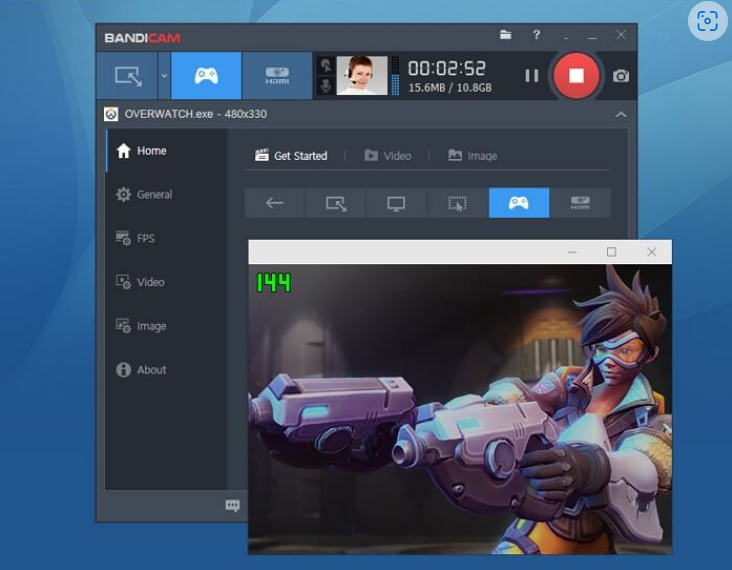Click the file size text 15.6MB / 10.8GB
The height and width of the screenshot is (570, 732).
tap(450, 88)
